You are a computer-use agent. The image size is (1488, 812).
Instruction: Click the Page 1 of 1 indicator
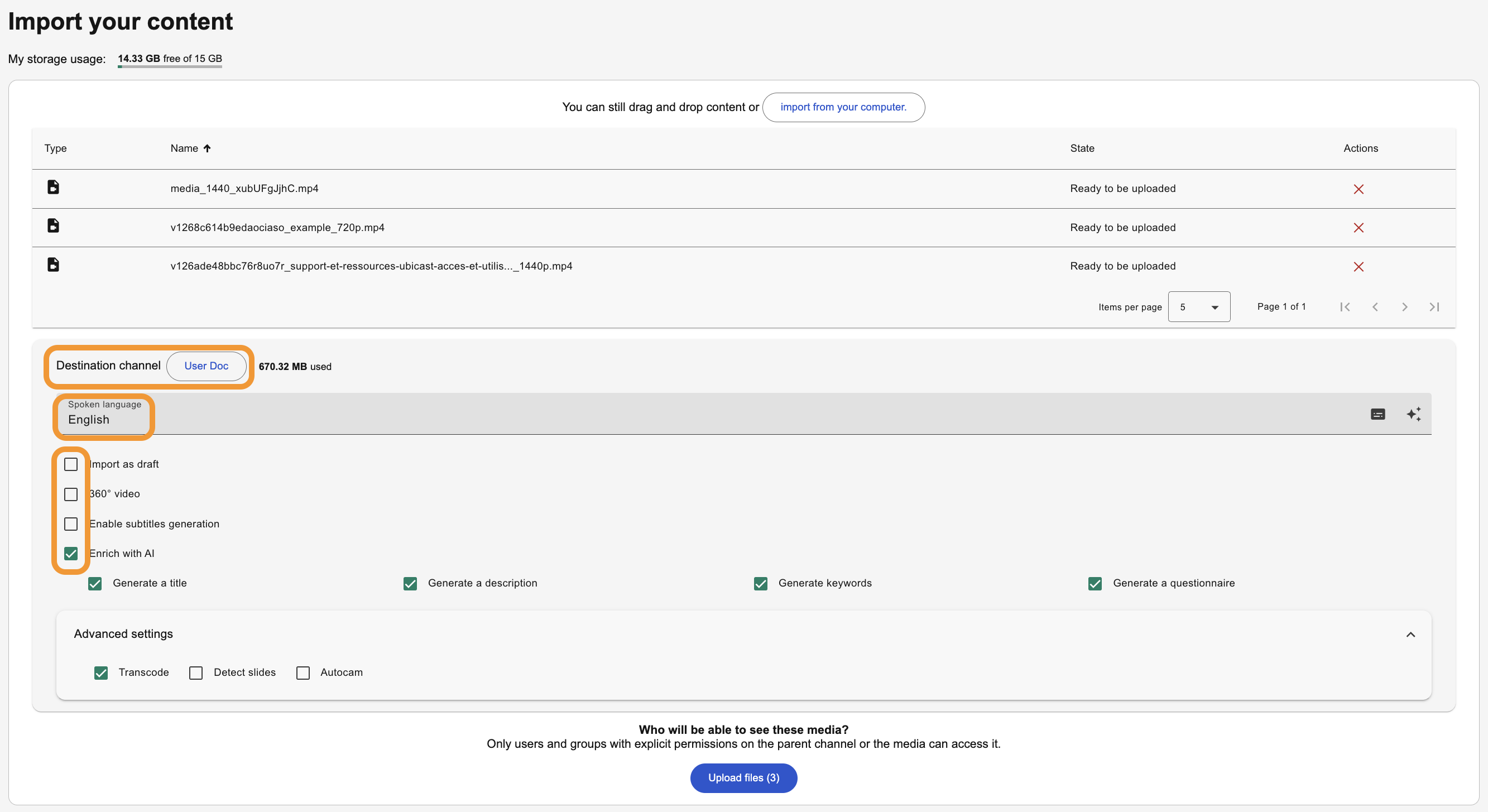coord(1281,307)
